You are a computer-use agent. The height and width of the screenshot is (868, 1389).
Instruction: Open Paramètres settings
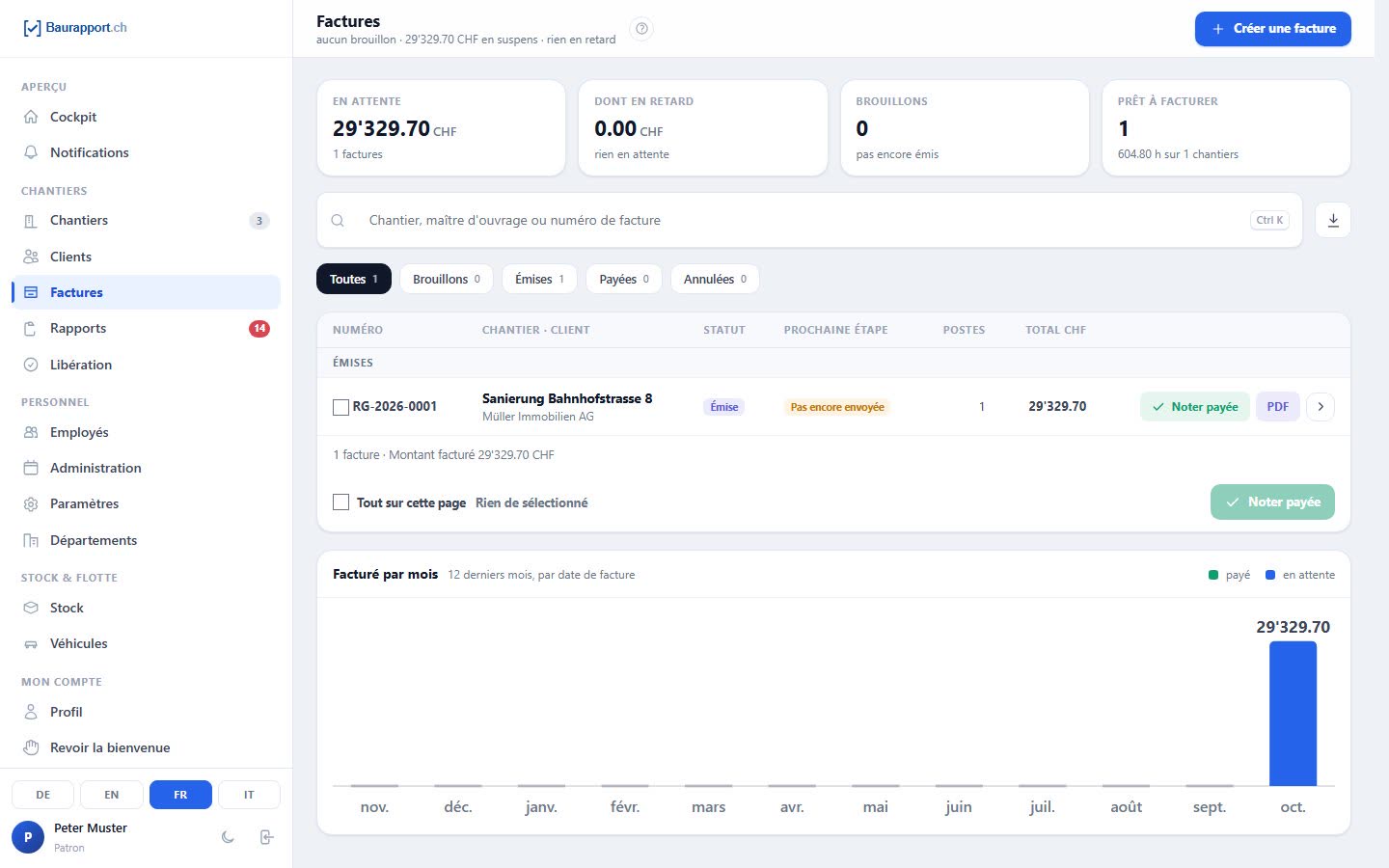pyautogui.click(x=146, y=503)
